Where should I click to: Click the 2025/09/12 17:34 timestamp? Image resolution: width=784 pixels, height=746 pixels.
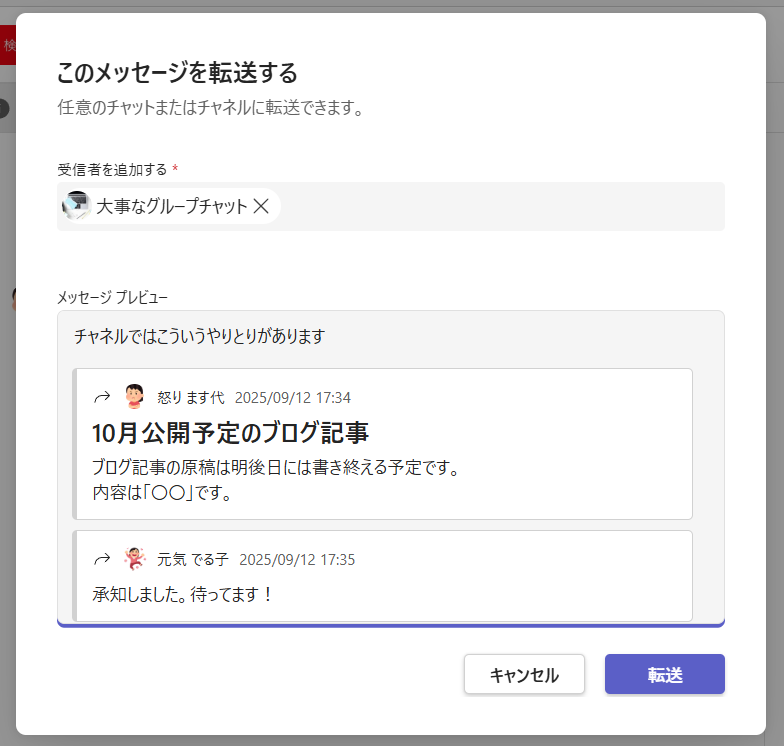coord(292,398)
